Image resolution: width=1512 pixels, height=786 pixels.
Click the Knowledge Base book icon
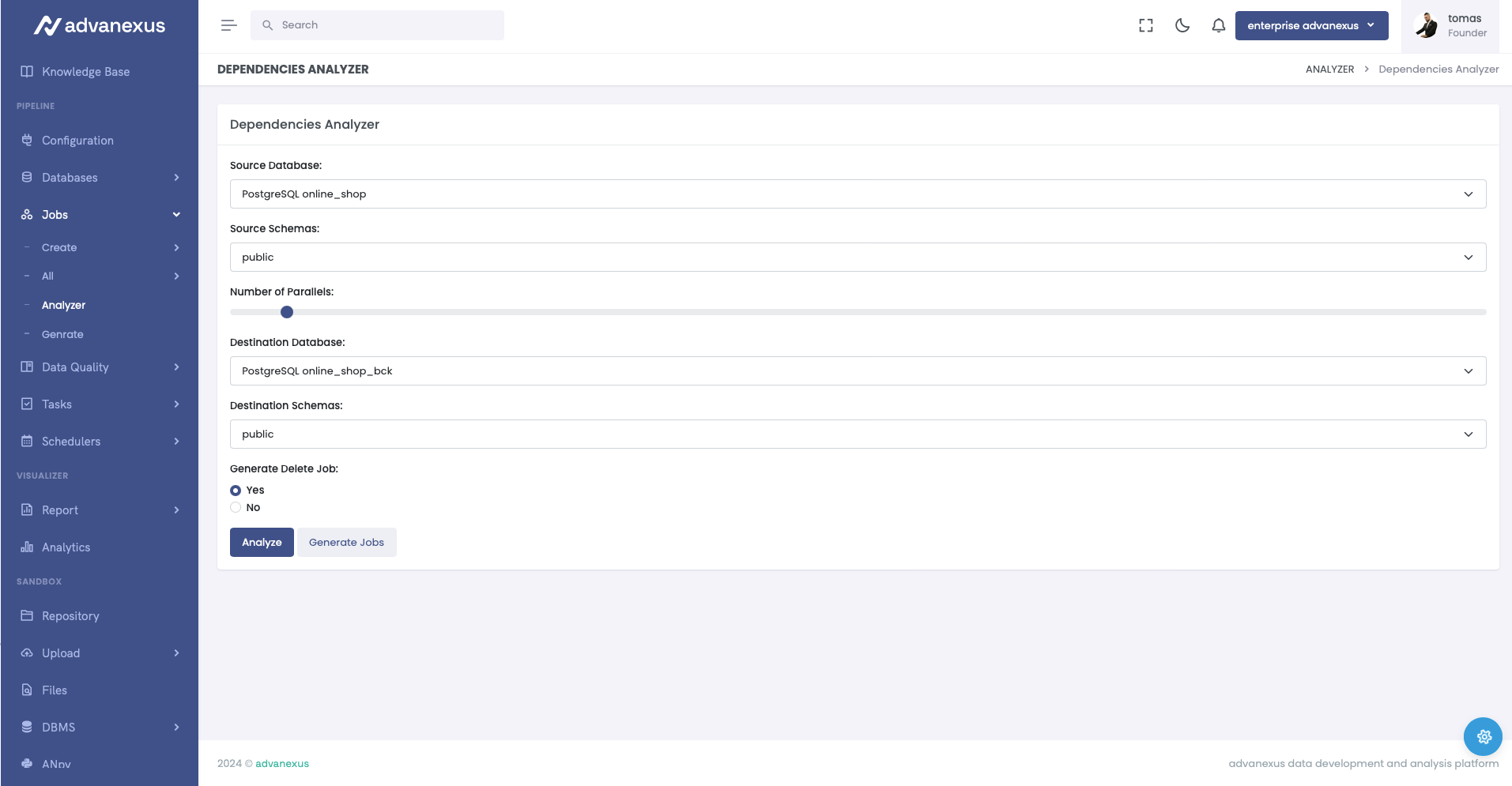27,71
